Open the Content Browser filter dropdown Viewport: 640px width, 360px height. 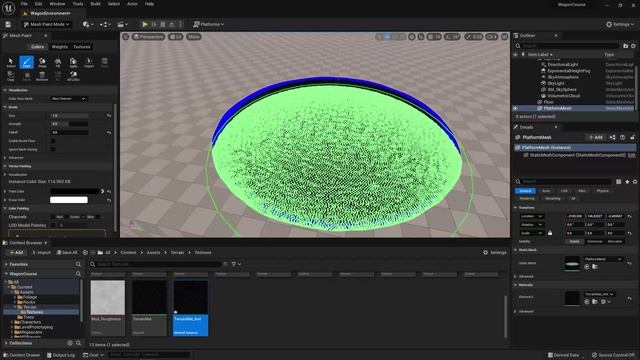pos(236,264)
